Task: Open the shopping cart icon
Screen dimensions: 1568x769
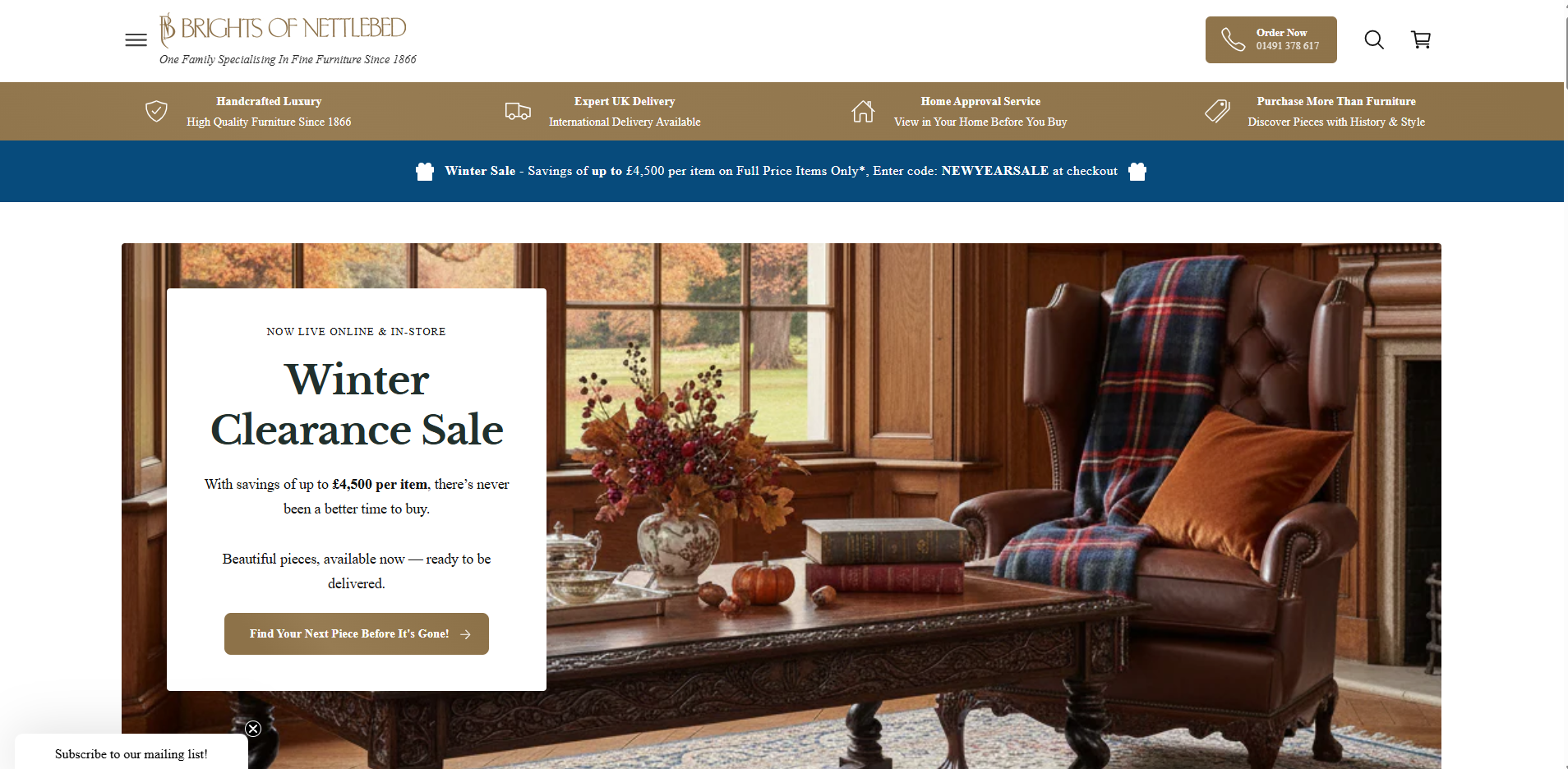Action: tap(1421, 39)
